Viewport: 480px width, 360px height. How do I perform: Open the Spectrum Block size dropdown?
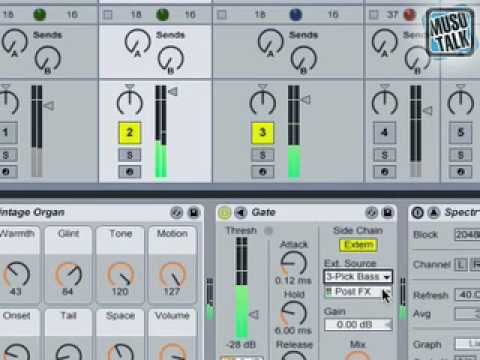click(467, 235)
